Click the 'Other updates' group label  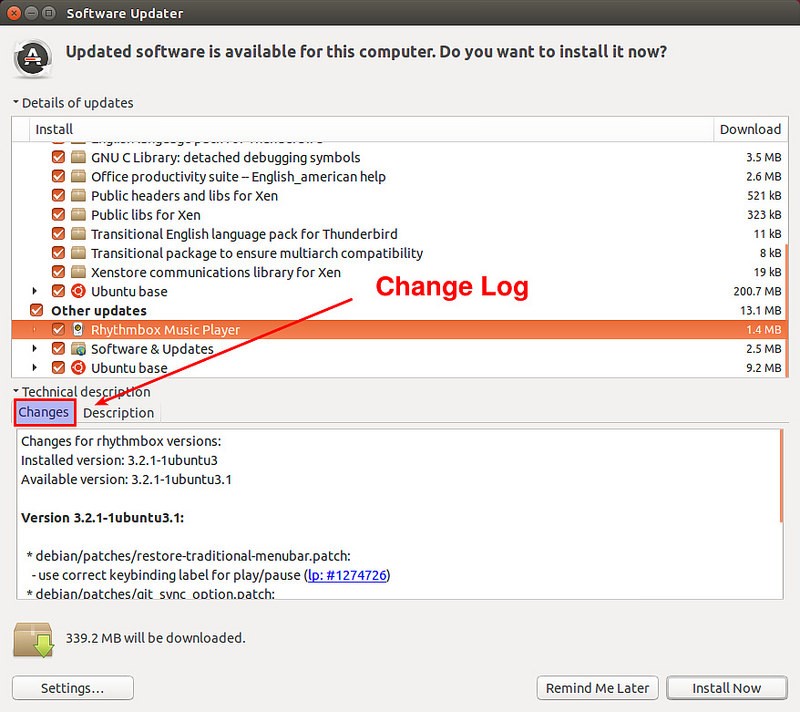pos(99,311)
